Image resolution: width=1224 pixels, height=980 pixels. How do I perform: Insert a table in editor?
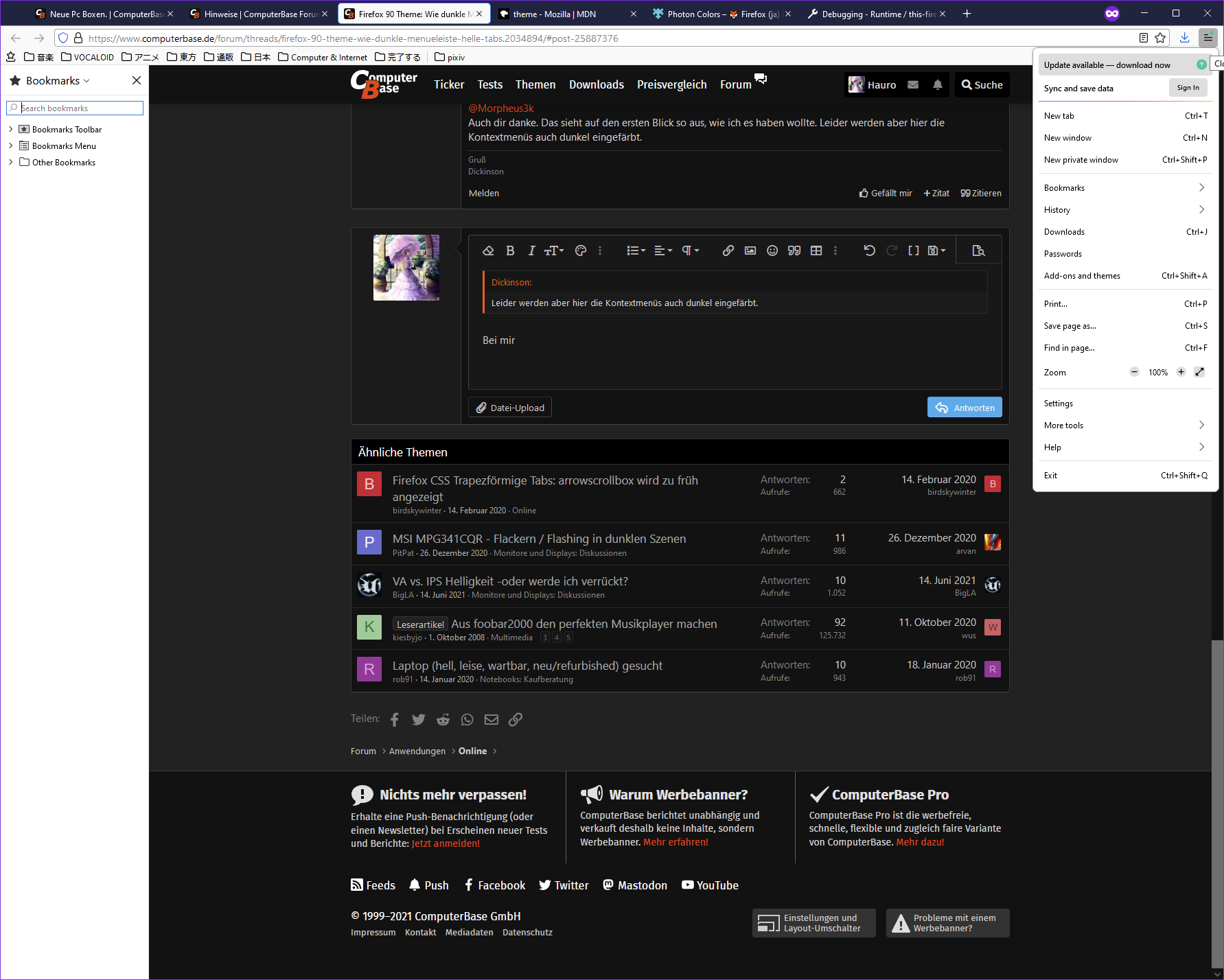816,250
